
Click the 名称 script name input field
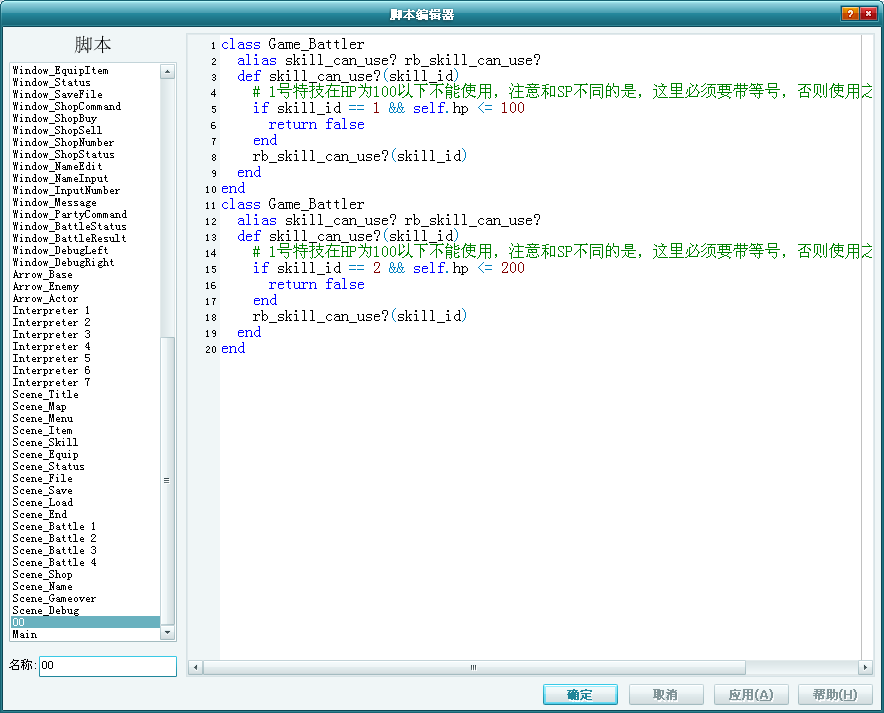pyautogui.click(x=108, y=666)
